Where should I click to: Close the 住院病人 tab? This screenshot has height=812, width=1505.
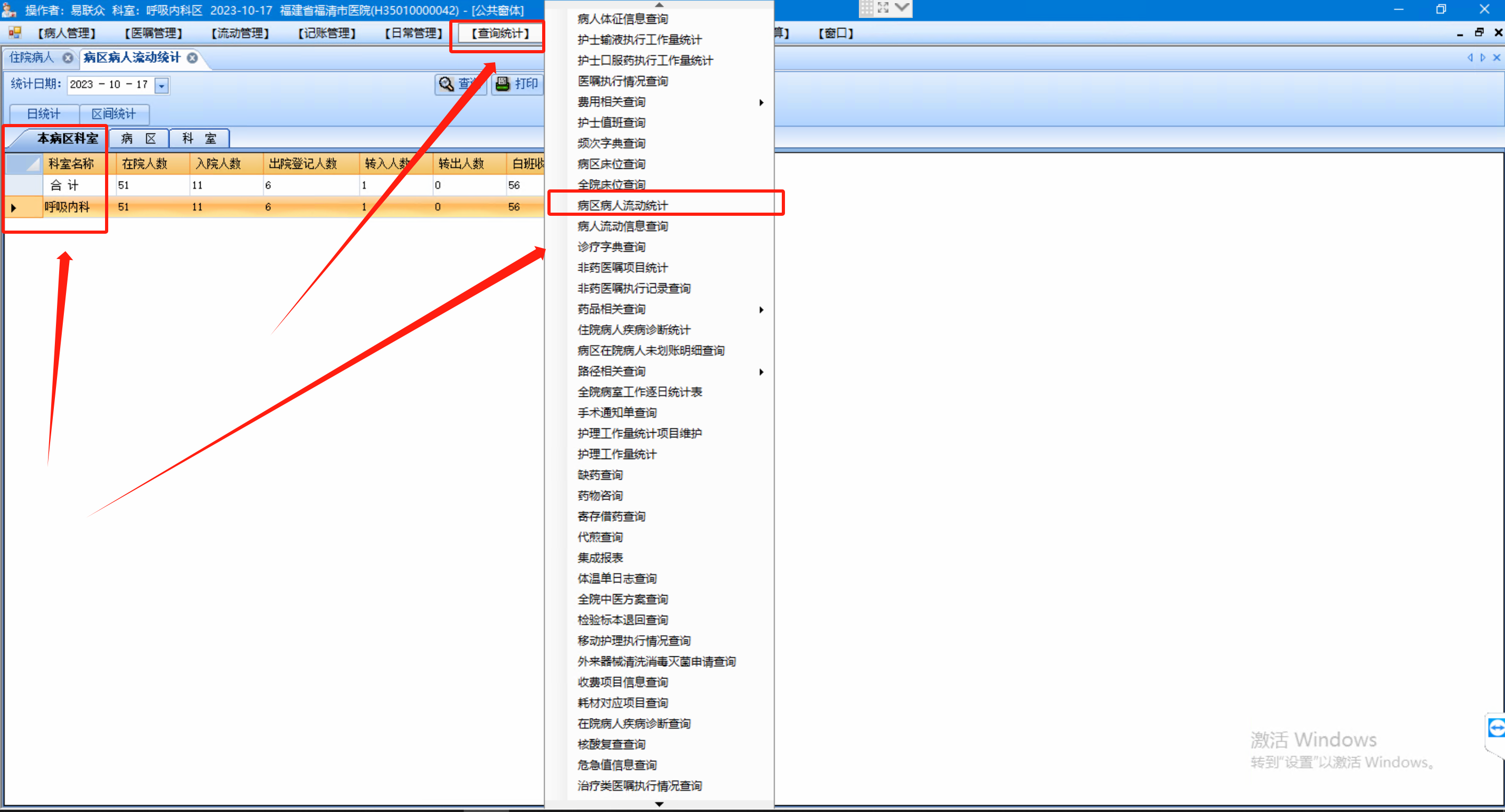pyautogui.click(x=68, y=58)
